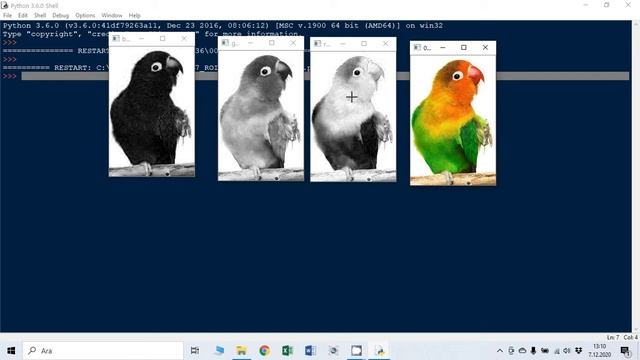
Task: Close the blue channel image window
Action: (x=184, y=39)
